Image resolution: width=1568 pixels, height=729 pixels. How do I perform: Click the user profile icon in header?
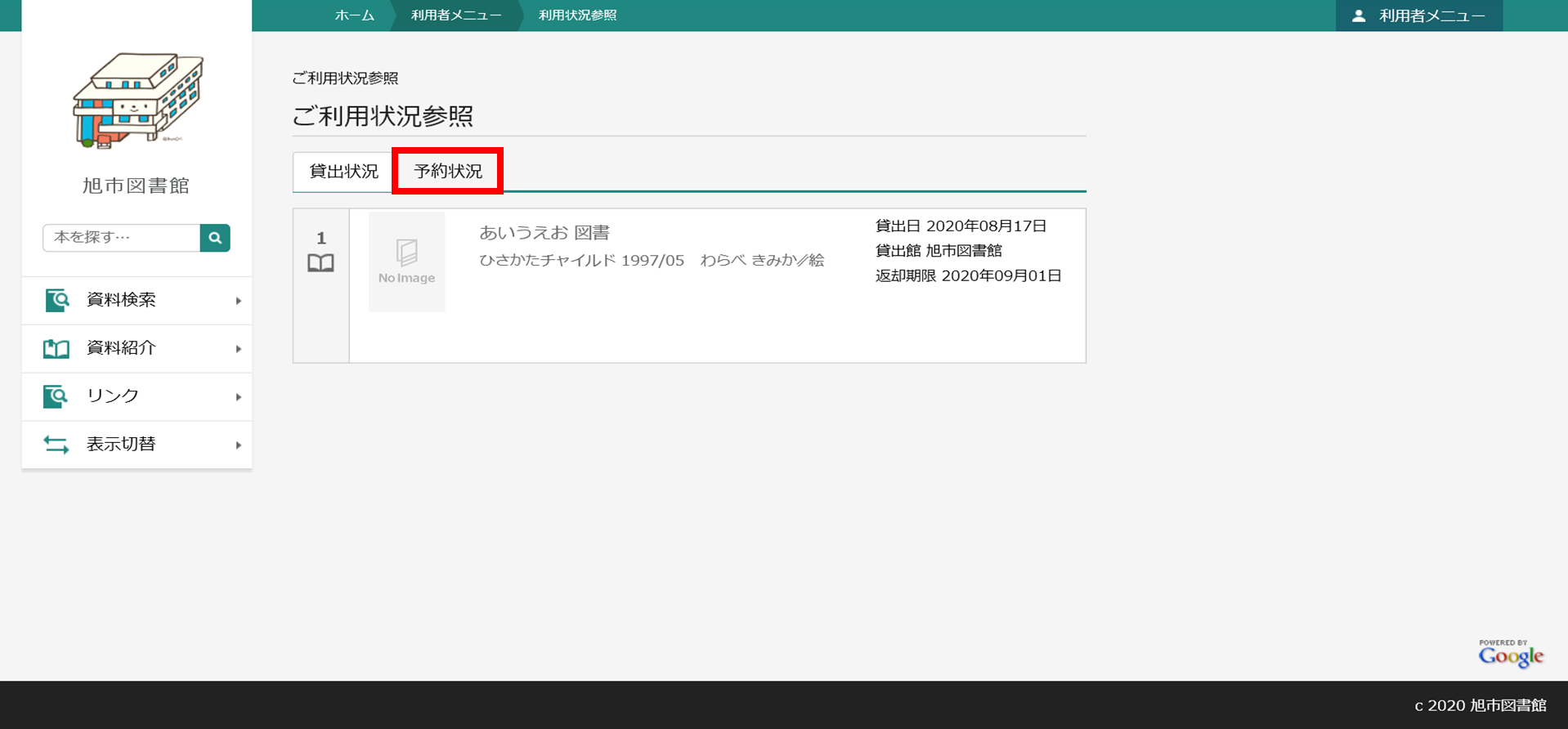[1359, 16]
